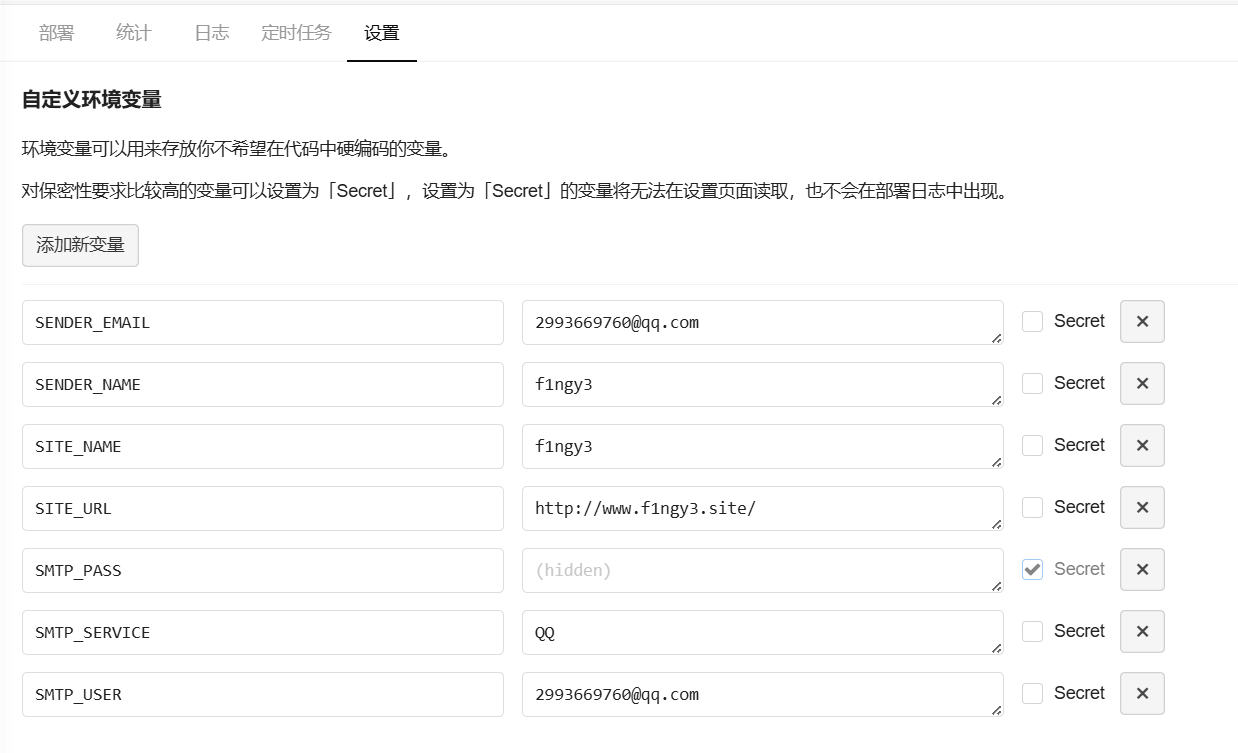Mark SENDER_EMAIL as Secret
This screenshot has width=1238, height=753.
tap(1032, 321)
